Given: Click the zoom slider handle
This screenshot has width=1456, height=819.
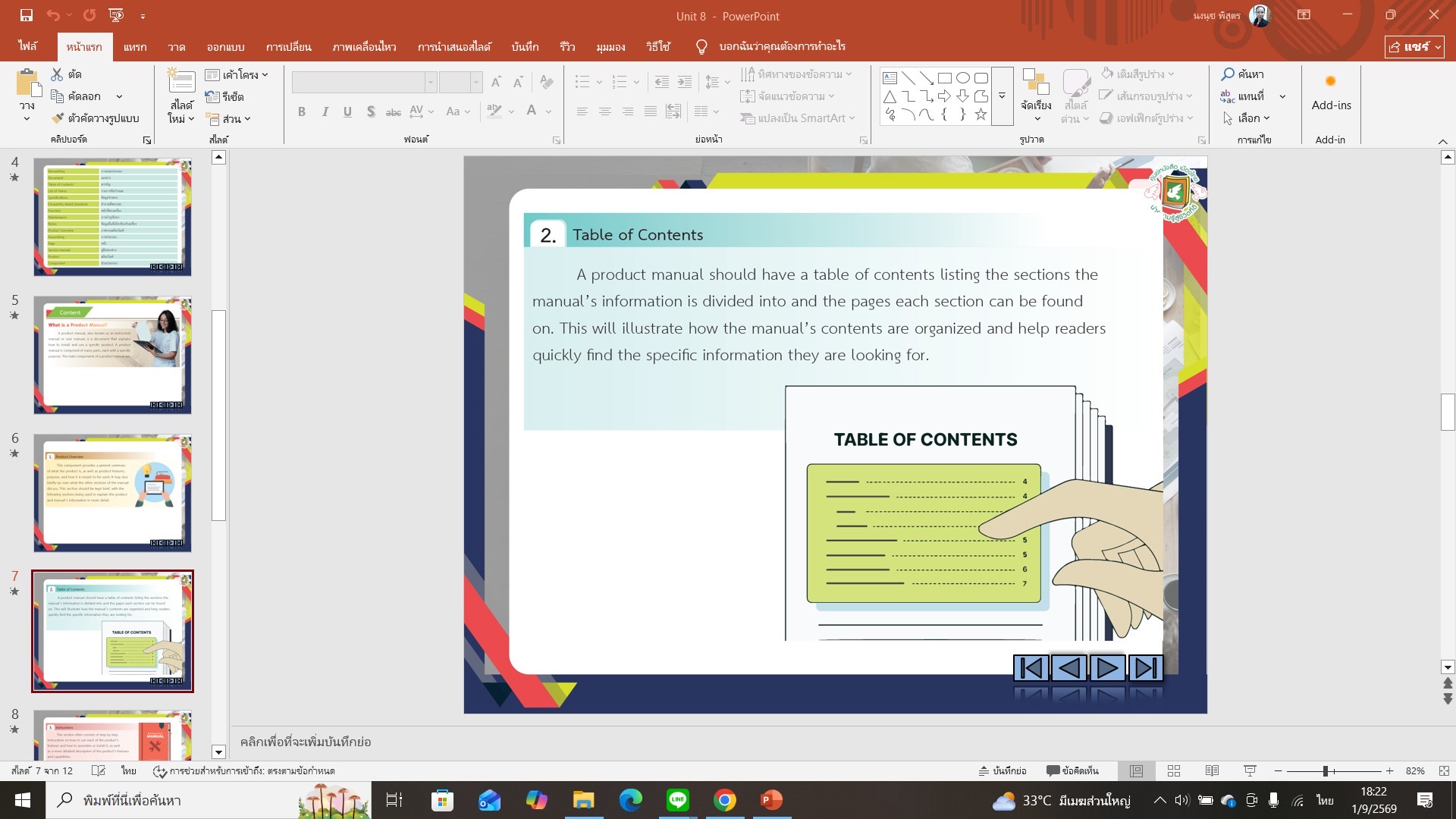Looking at the screenshot, I should (x=1325, y=770).
